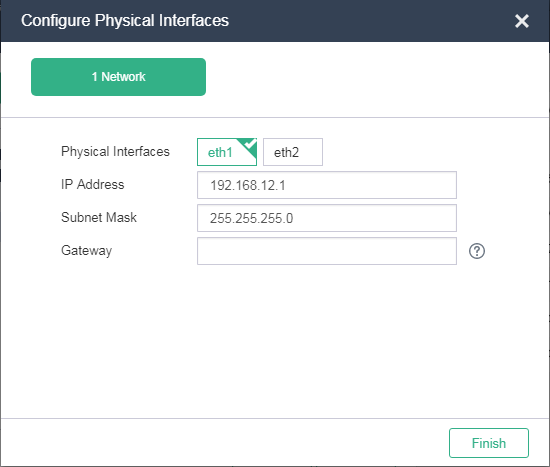This screenshot has height=467, width=550.
Task: Focus the IP Address input field
Action: 327,185
